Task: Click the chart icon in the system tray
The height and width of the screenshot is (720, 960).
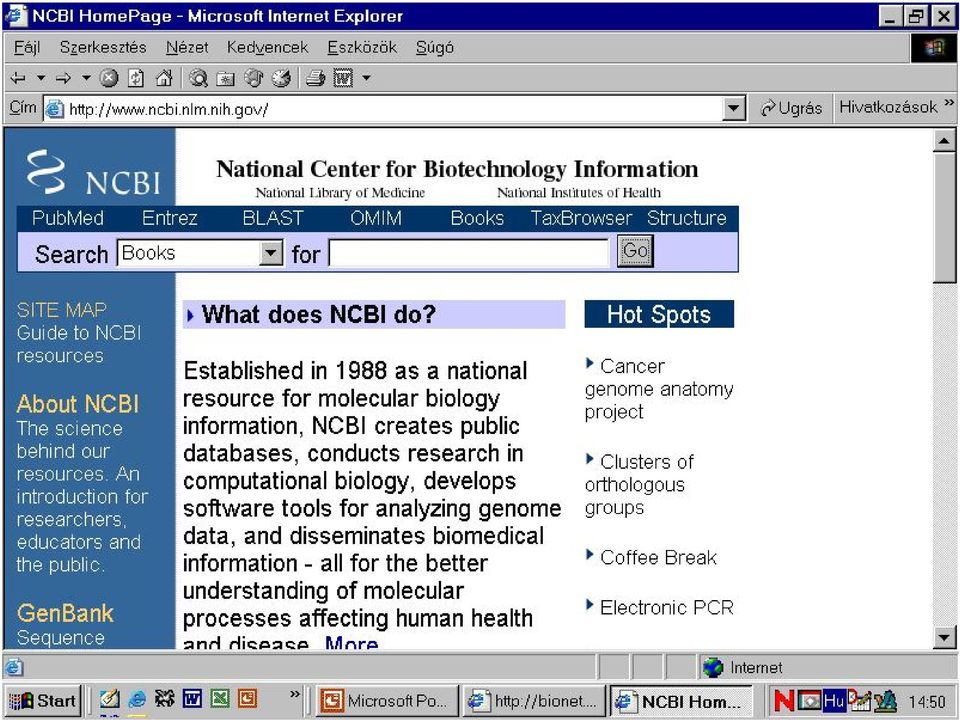Action: [858, 700]
